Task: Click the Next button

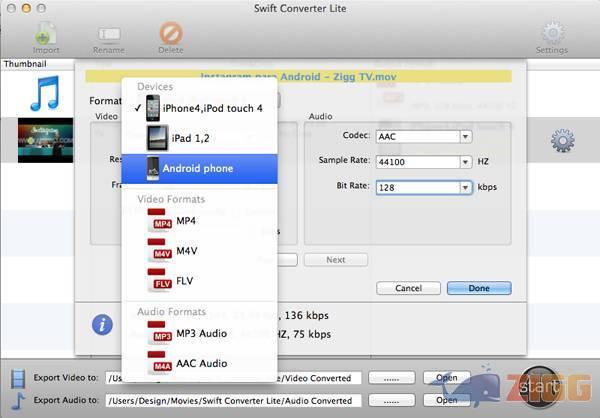Action: (336, 260)
